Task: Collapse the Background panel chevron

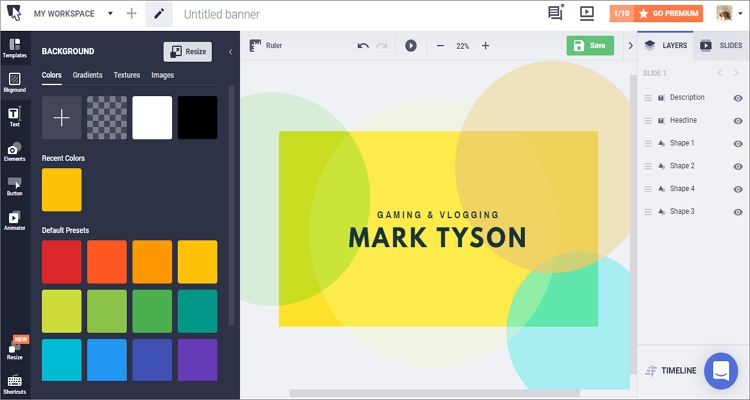Action: tap(230, 52)
